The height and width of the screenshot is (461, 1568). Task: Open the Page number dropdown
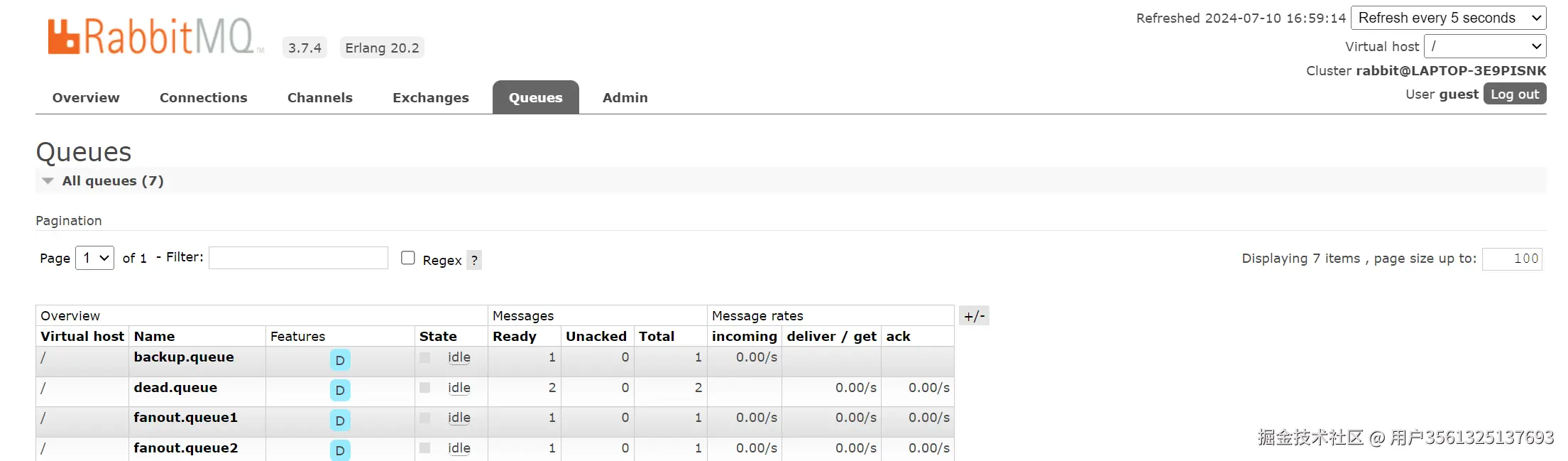pos(94,258)
